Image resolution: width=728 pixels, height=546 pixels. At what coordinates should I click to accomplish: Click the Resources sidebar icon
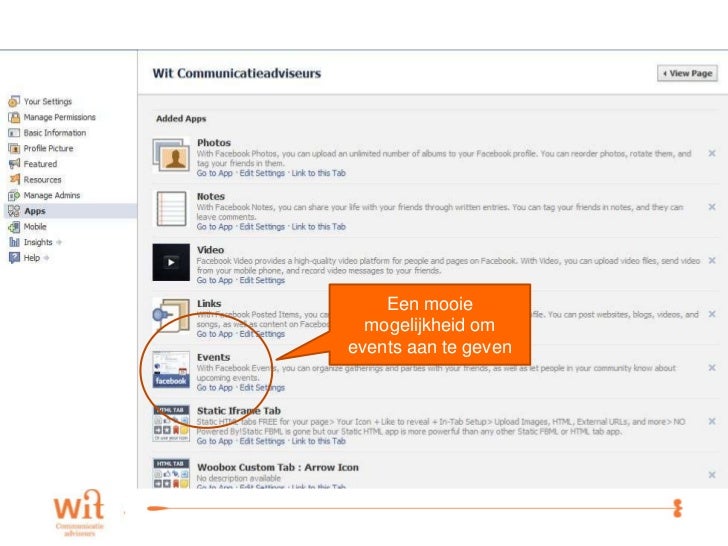pyautogui.click(x=14, y=179)
